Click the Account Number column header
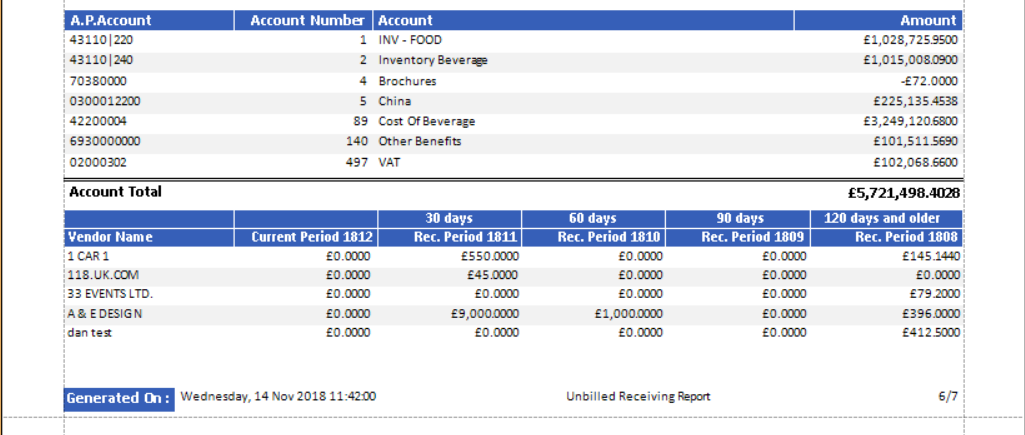 307,20
